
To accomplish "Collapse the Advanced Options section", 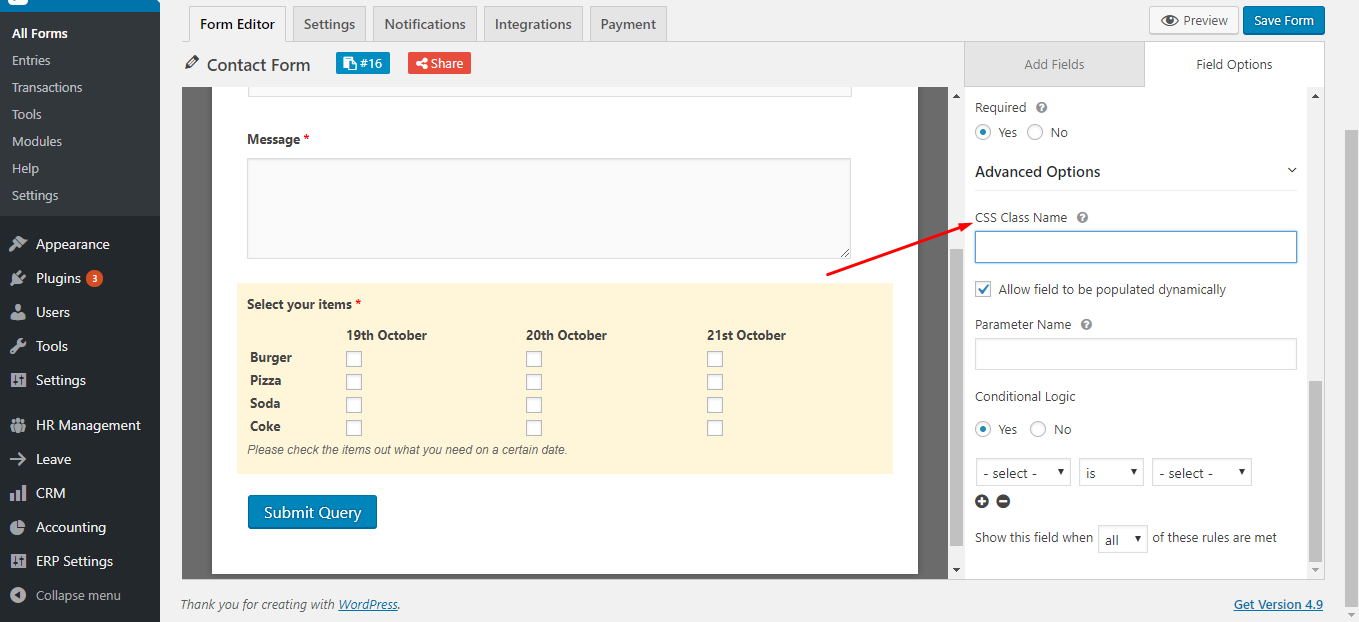I will tap(1291, 170).
